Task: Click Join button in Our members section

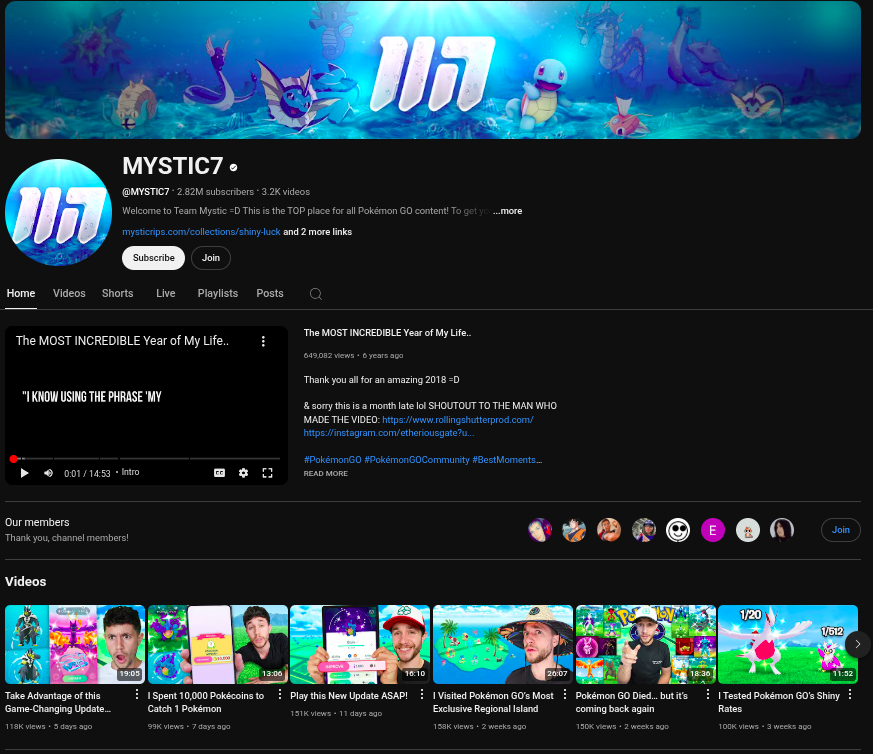Action: 841,530
